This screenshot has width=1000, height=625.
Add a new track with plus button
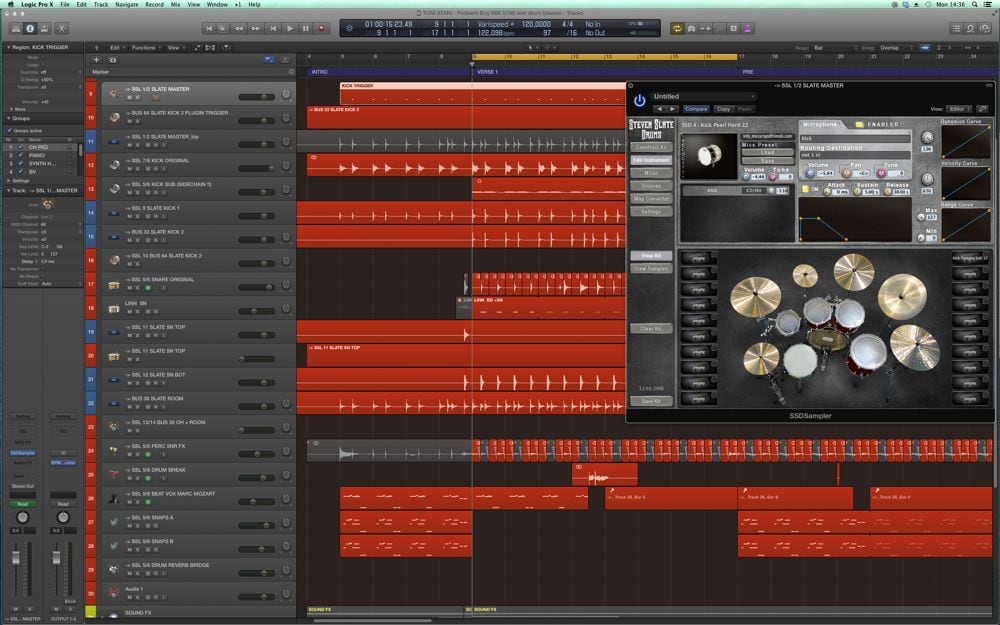pos(96,59)
